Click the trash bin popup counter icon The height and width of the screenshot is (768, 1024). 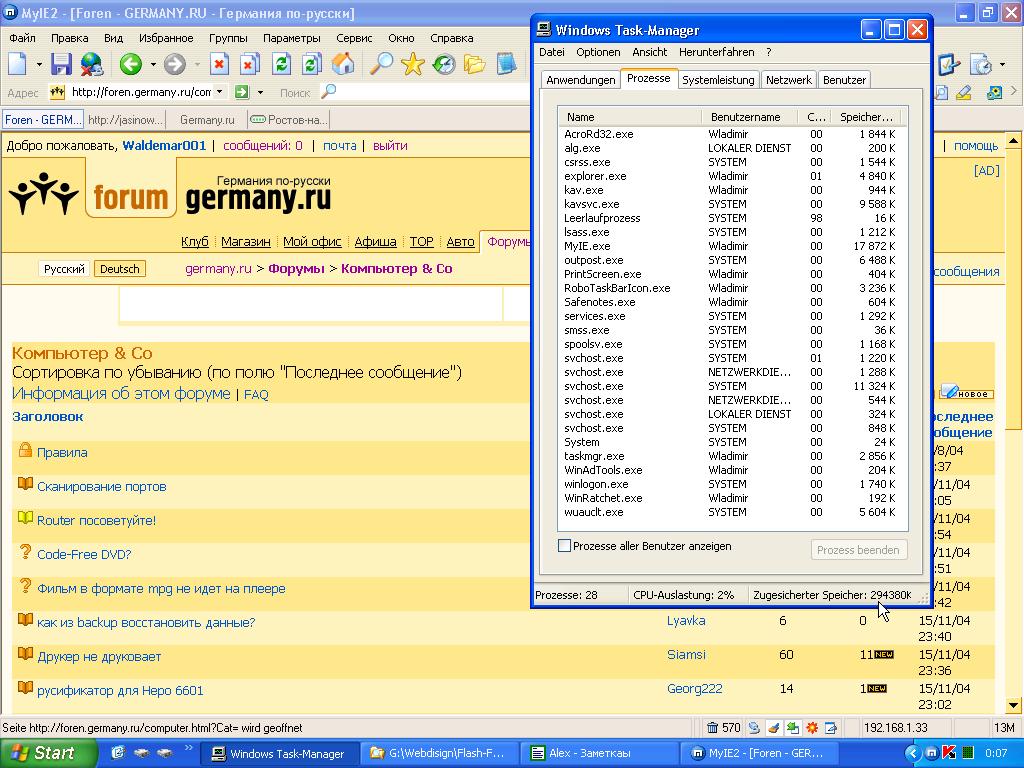click(x=712, y=727)
